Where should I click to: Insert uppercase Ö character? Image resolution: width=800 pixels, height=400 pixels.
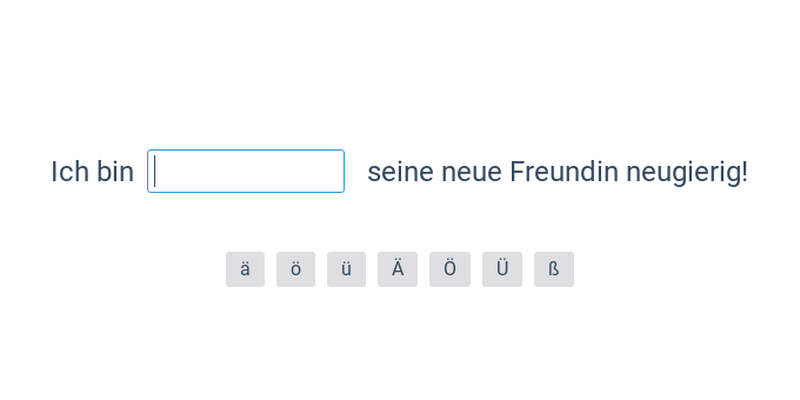[x=450, y=269]
